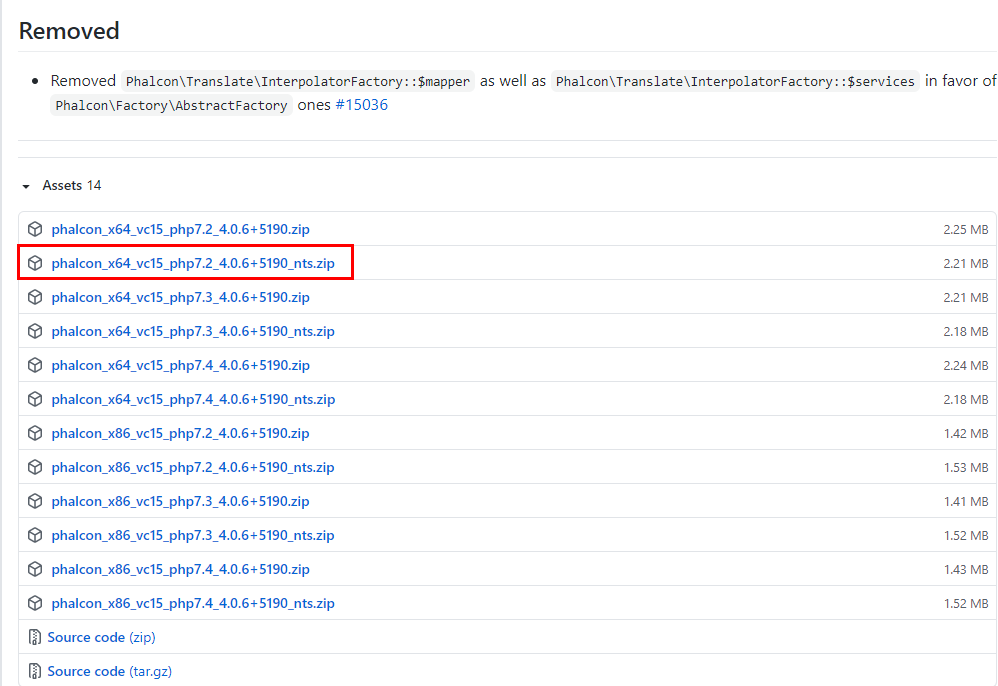Click package icon beside phalcon_x86_vc15_php7.2_4.0.6+5190_nts.zip
Viewport: 998px width, 686px height.
[x=35, y=467]
